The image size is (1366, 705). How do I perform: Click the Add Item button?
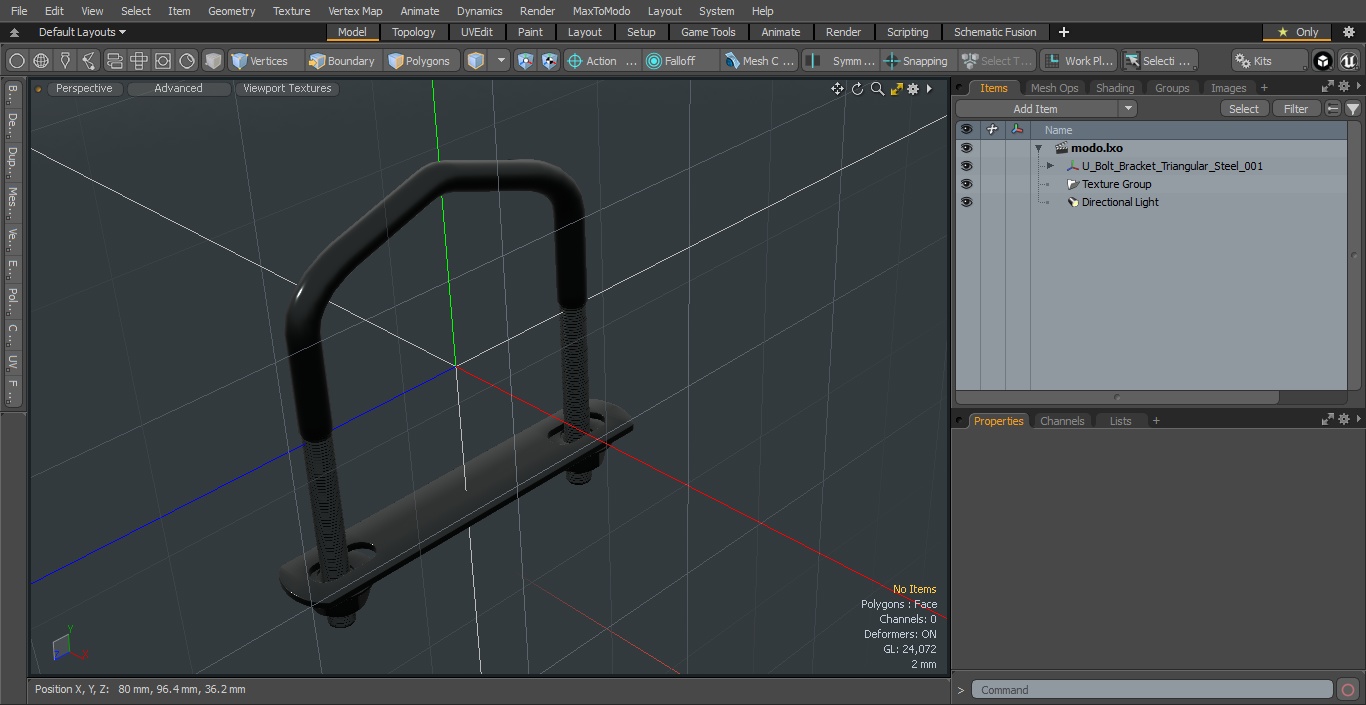[1035, 109]
